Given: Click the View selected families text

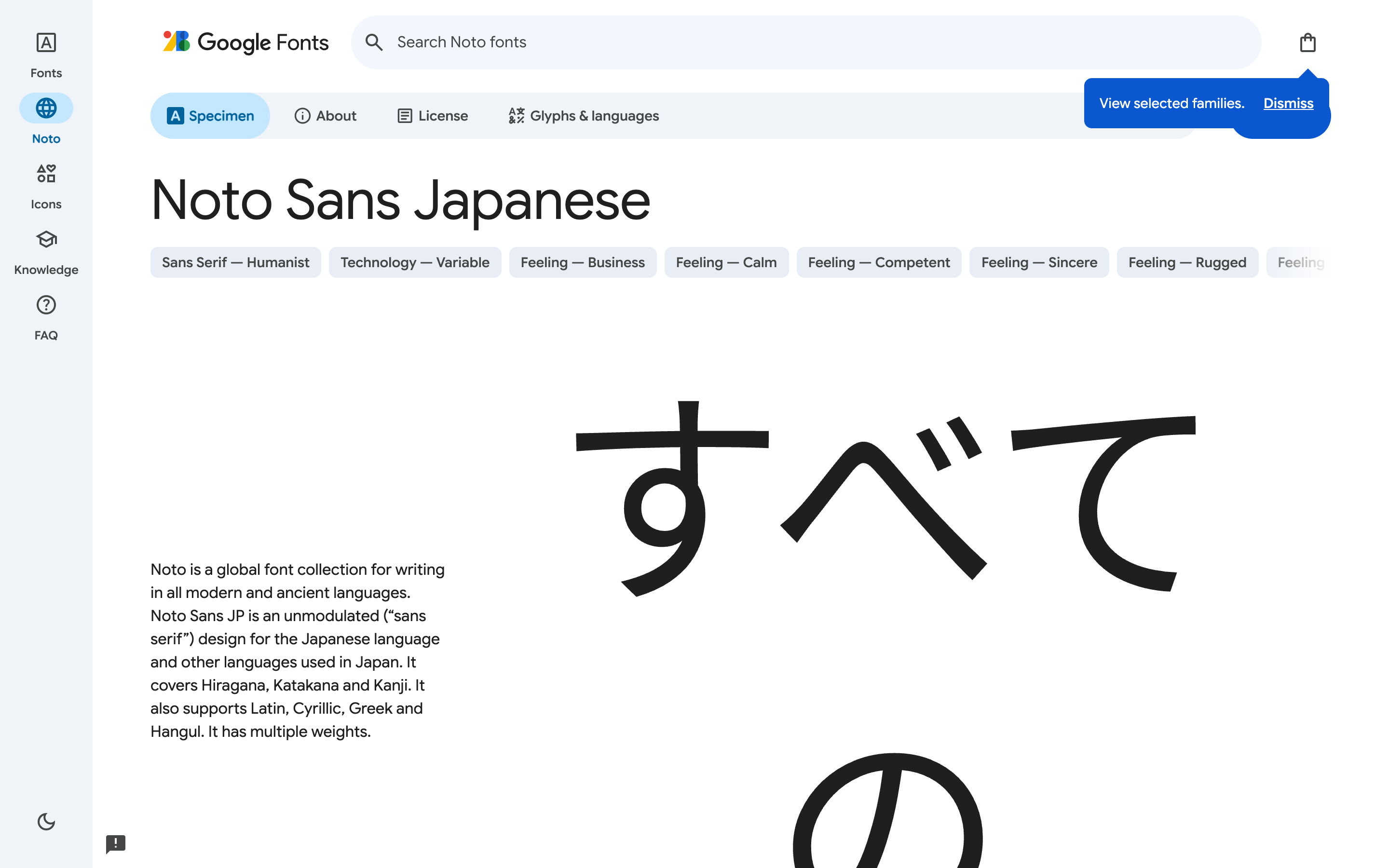Looking at the screenshot, I should click(x=1171, y=103).
